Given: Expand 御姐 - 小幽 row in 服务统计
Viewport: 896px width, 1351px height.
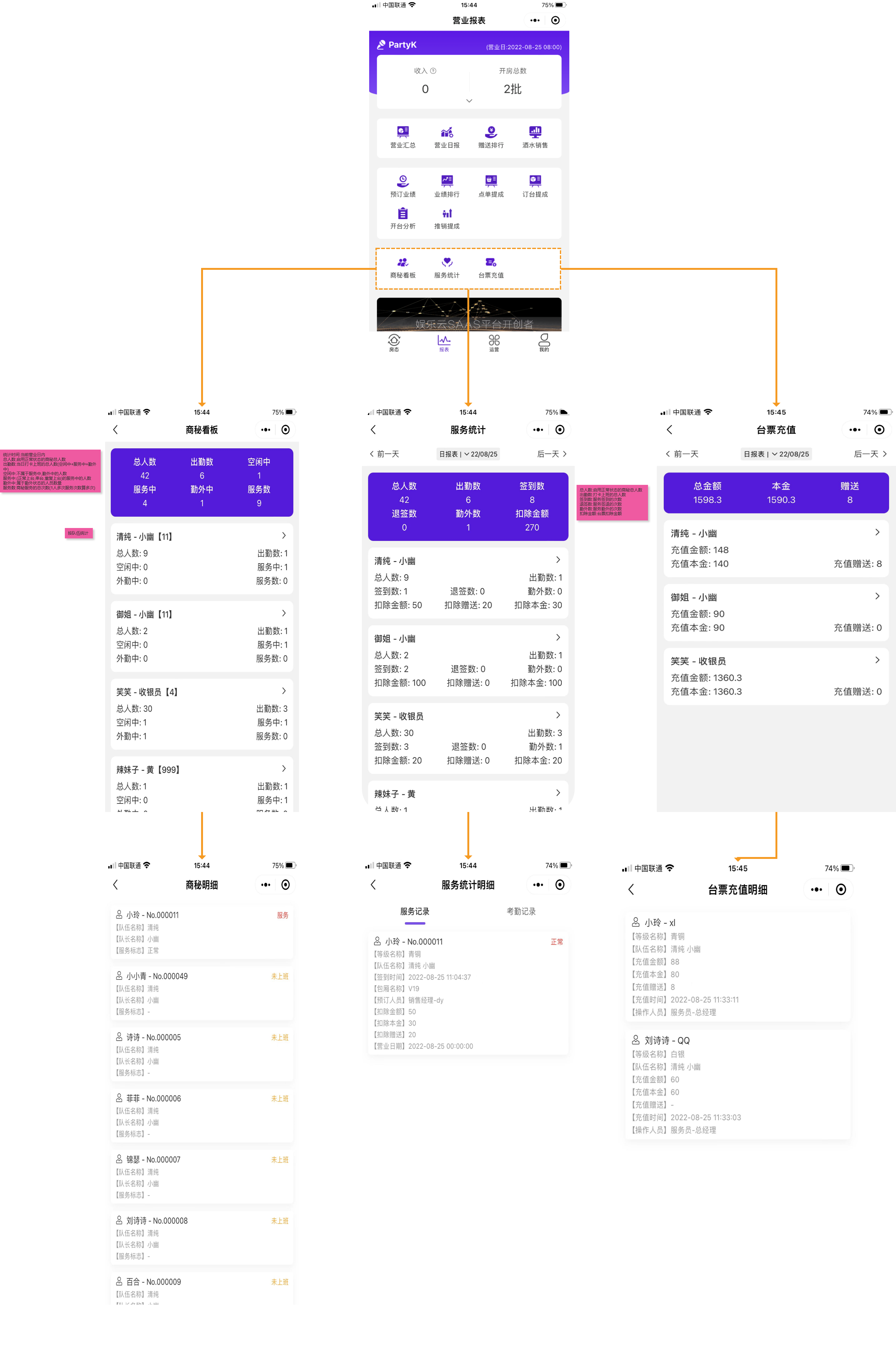Looking at the screenshot, I should pyautogui.click(x=468, y=661).
